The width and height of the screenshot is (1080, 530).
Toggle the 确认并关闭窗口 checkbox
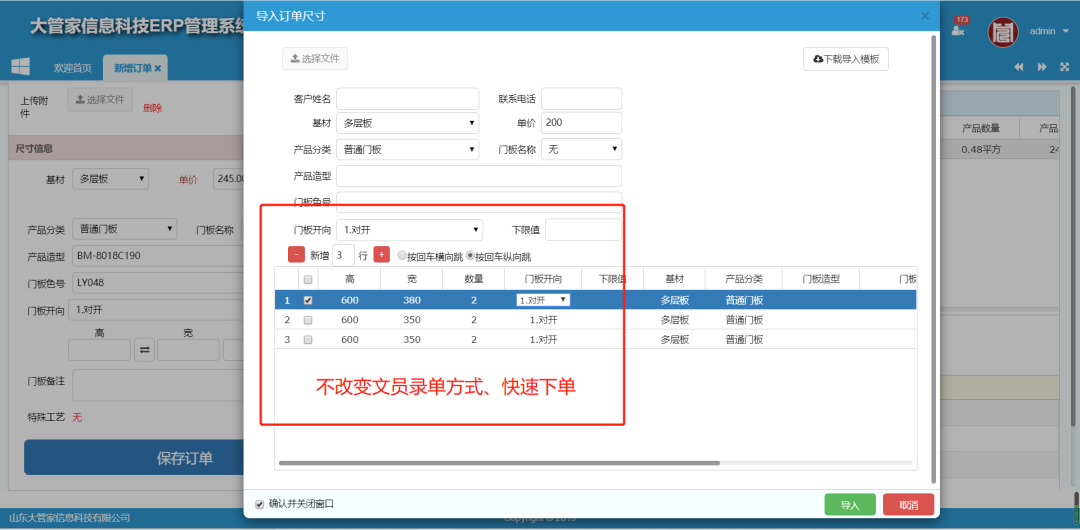point(260,504)
